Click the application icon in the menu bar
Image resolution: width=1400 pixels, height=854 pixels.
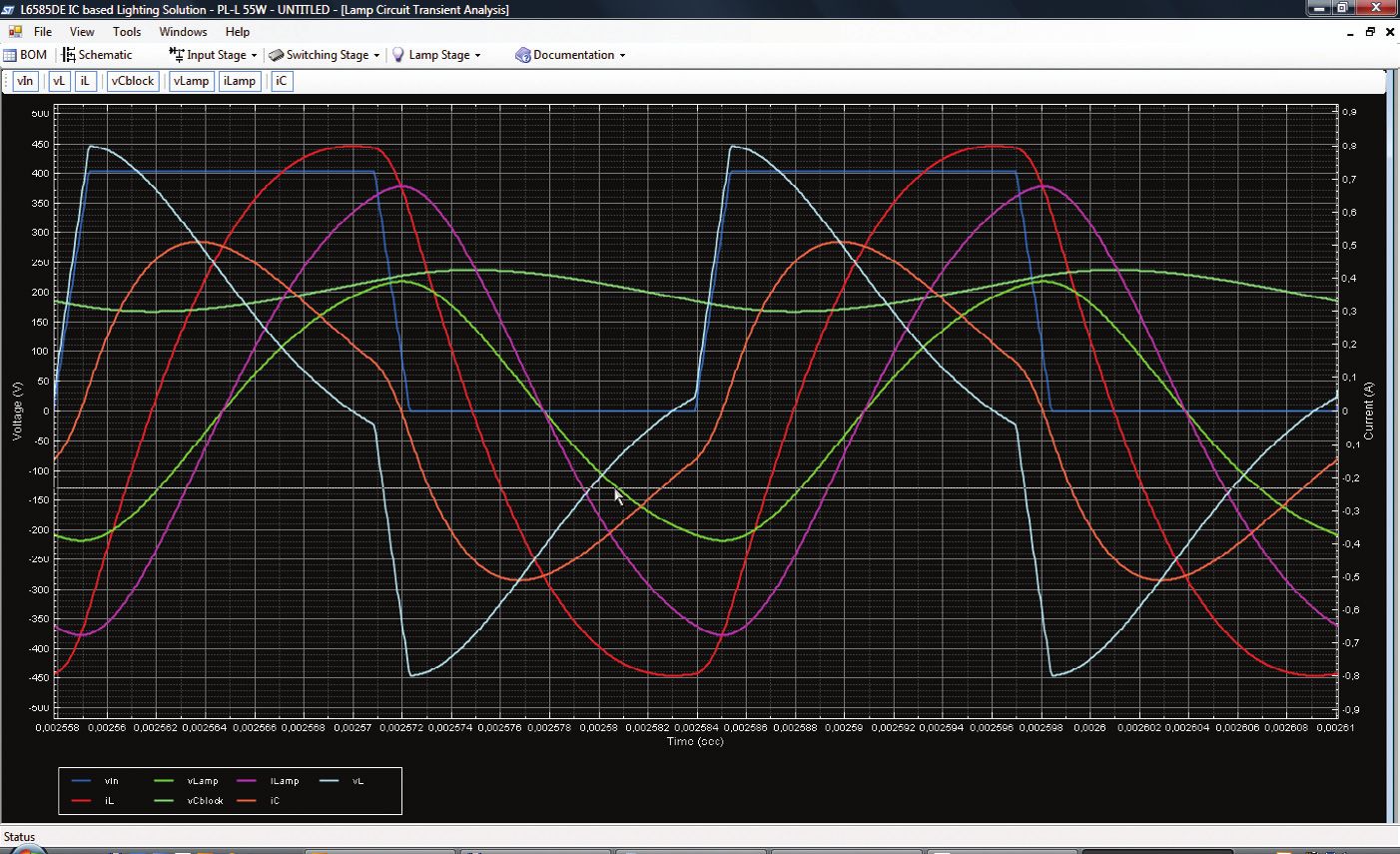(x=15, y=32)
